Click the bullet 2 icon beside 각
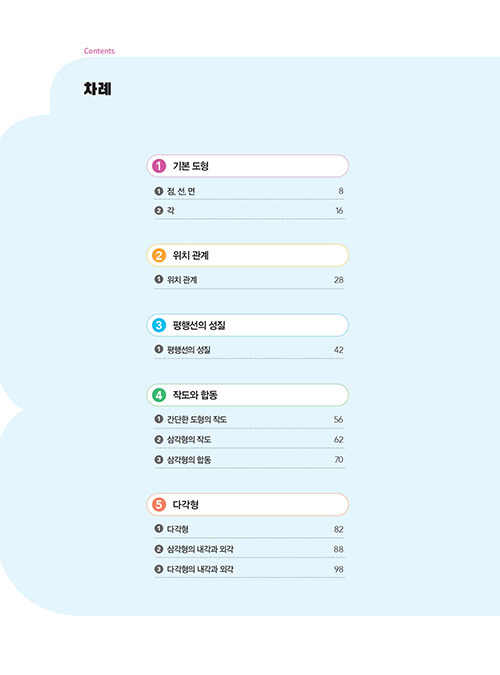This screenshot has width=500, height=675. 158,211
